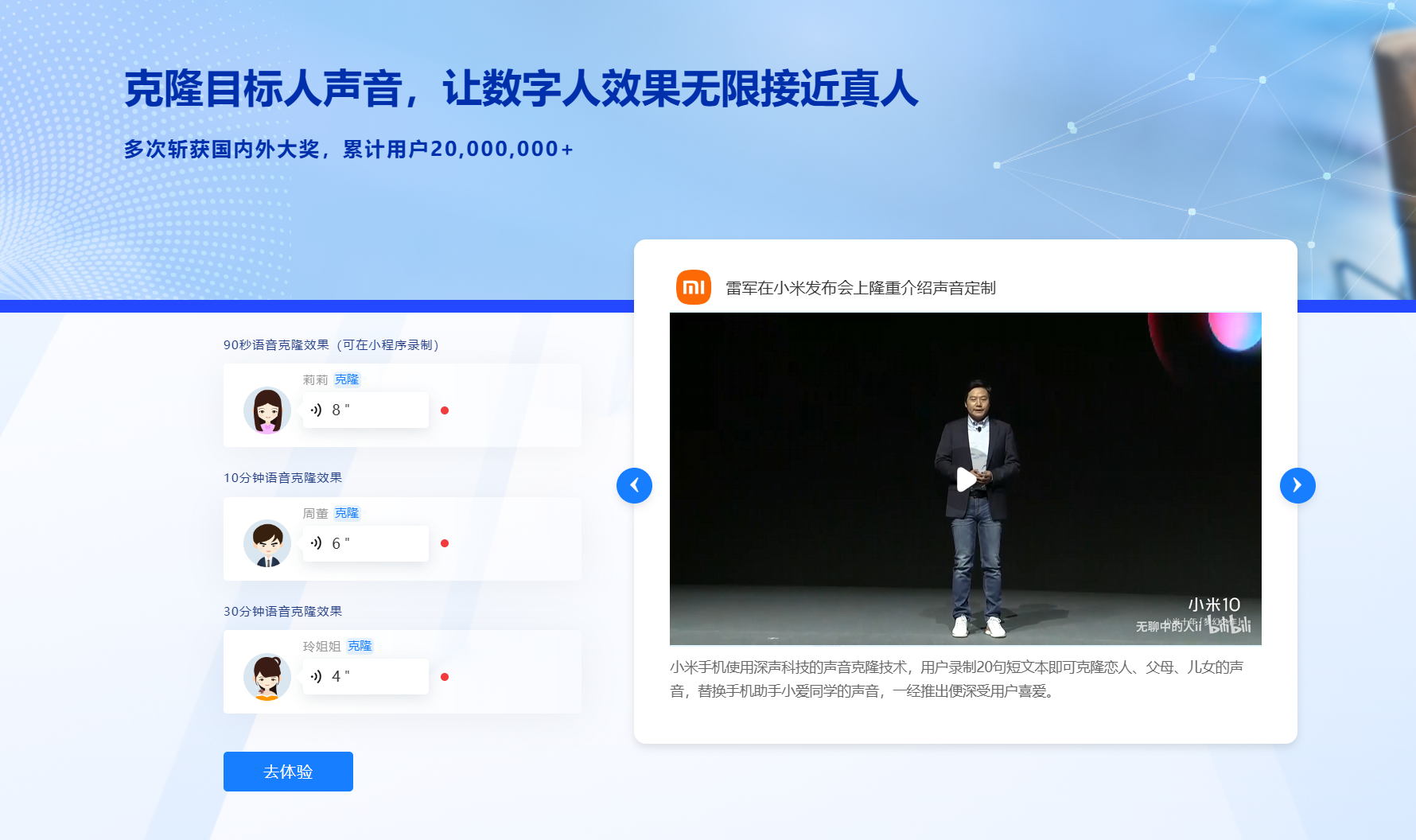
Task: Click red dot beside 周董 clip
Action: pos(445,543)
